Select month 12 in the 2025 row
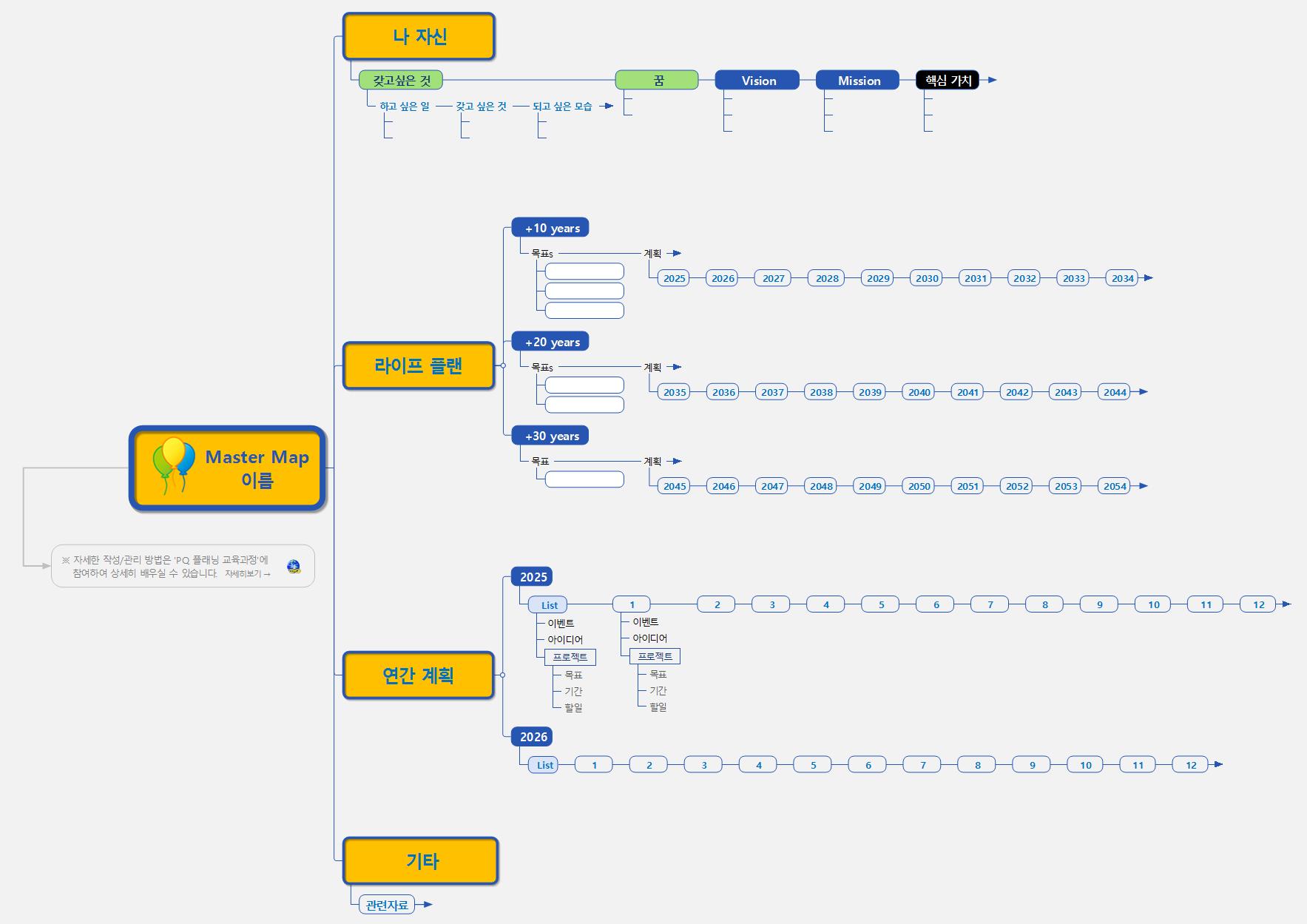The height and width of the screenshot is (924, 1307). [x=1258, y=604]
